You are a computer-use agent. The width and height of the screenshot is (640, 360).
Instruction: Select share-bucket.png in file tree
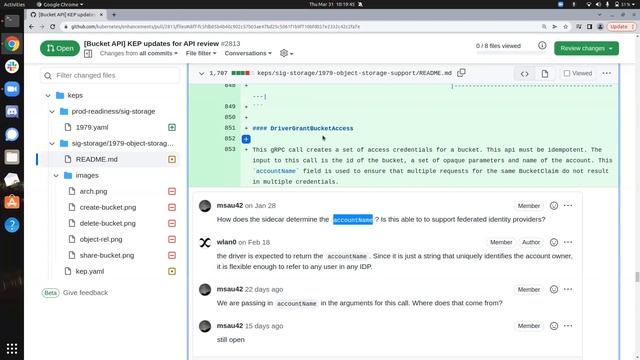click(107, 255)
